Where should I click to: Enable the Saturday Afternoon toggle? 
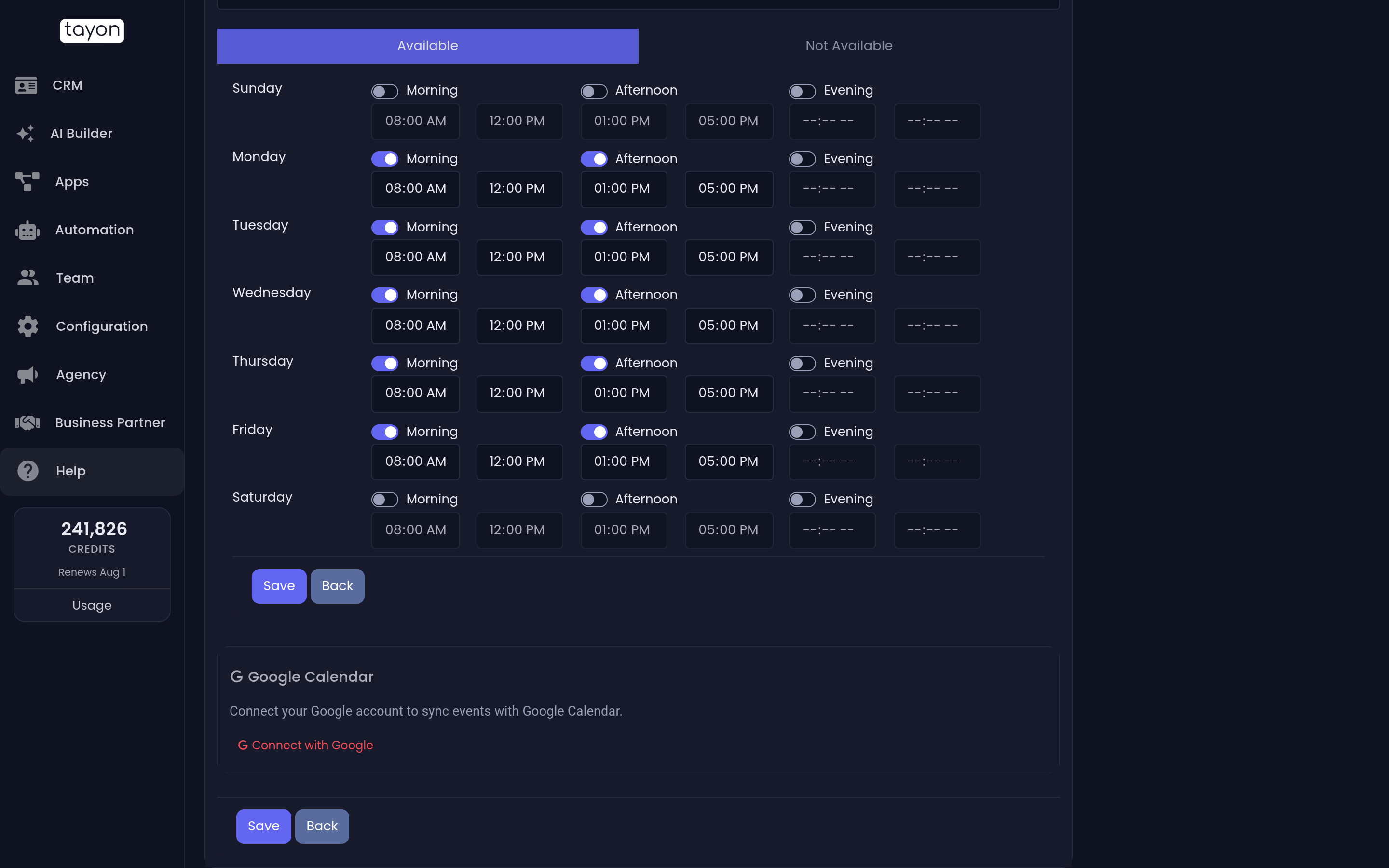coord(594,500)
